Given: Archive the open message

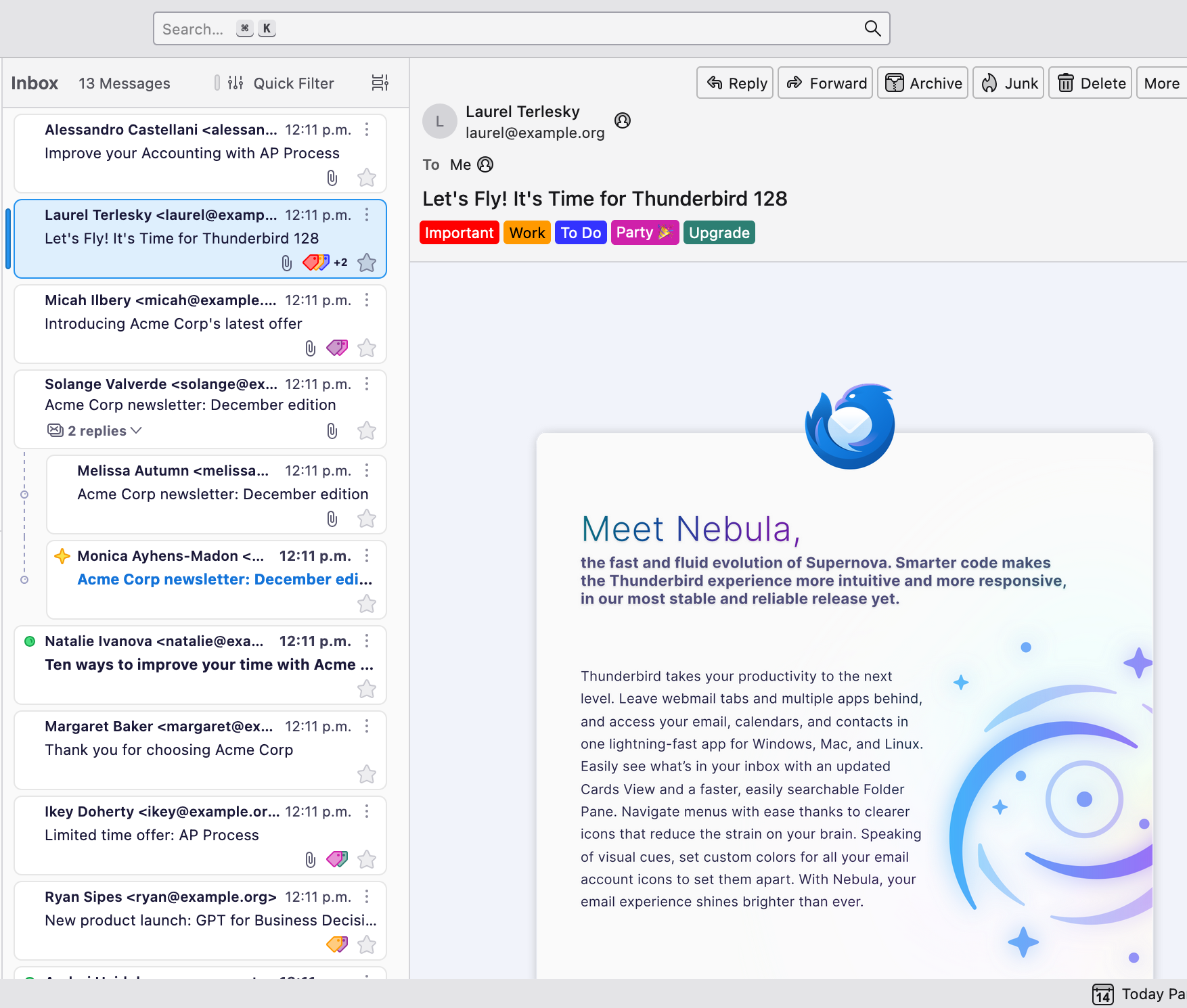Looking at the screenshot, I should click(923, 83).
